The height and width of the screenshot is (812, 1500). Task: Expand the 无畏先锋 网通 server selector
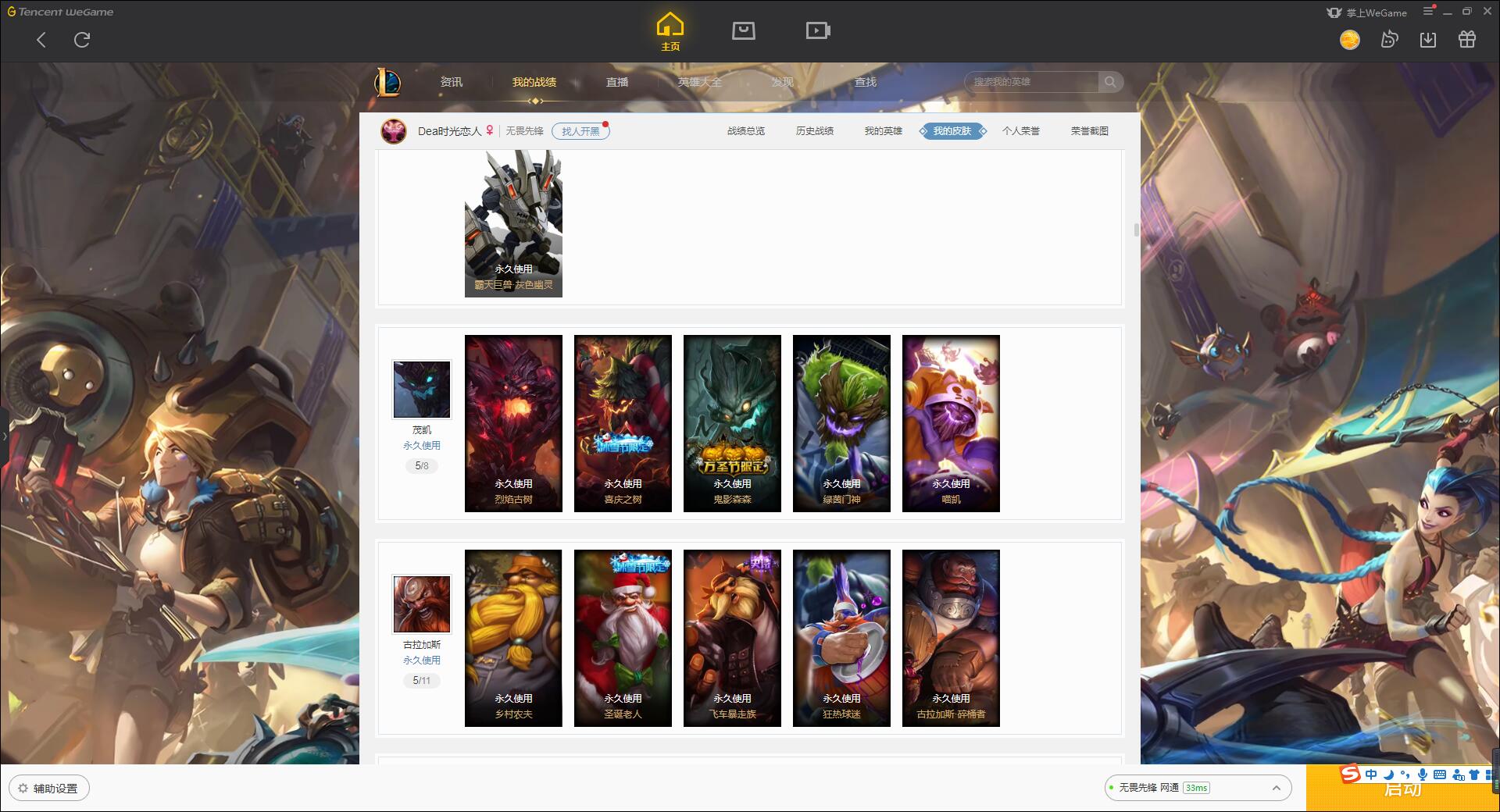1276,788
